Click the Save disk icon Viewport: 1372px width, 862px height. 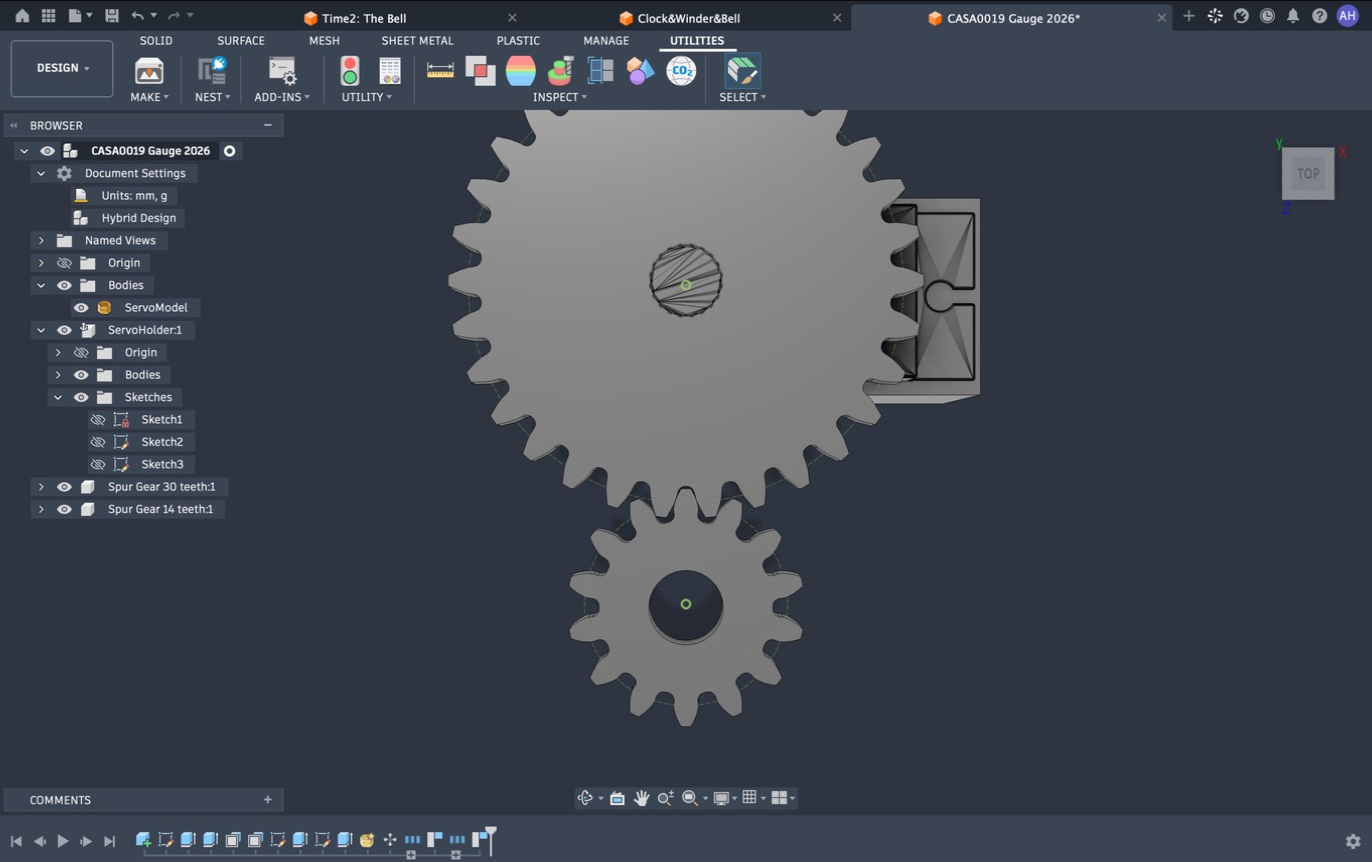pos(111,16)
